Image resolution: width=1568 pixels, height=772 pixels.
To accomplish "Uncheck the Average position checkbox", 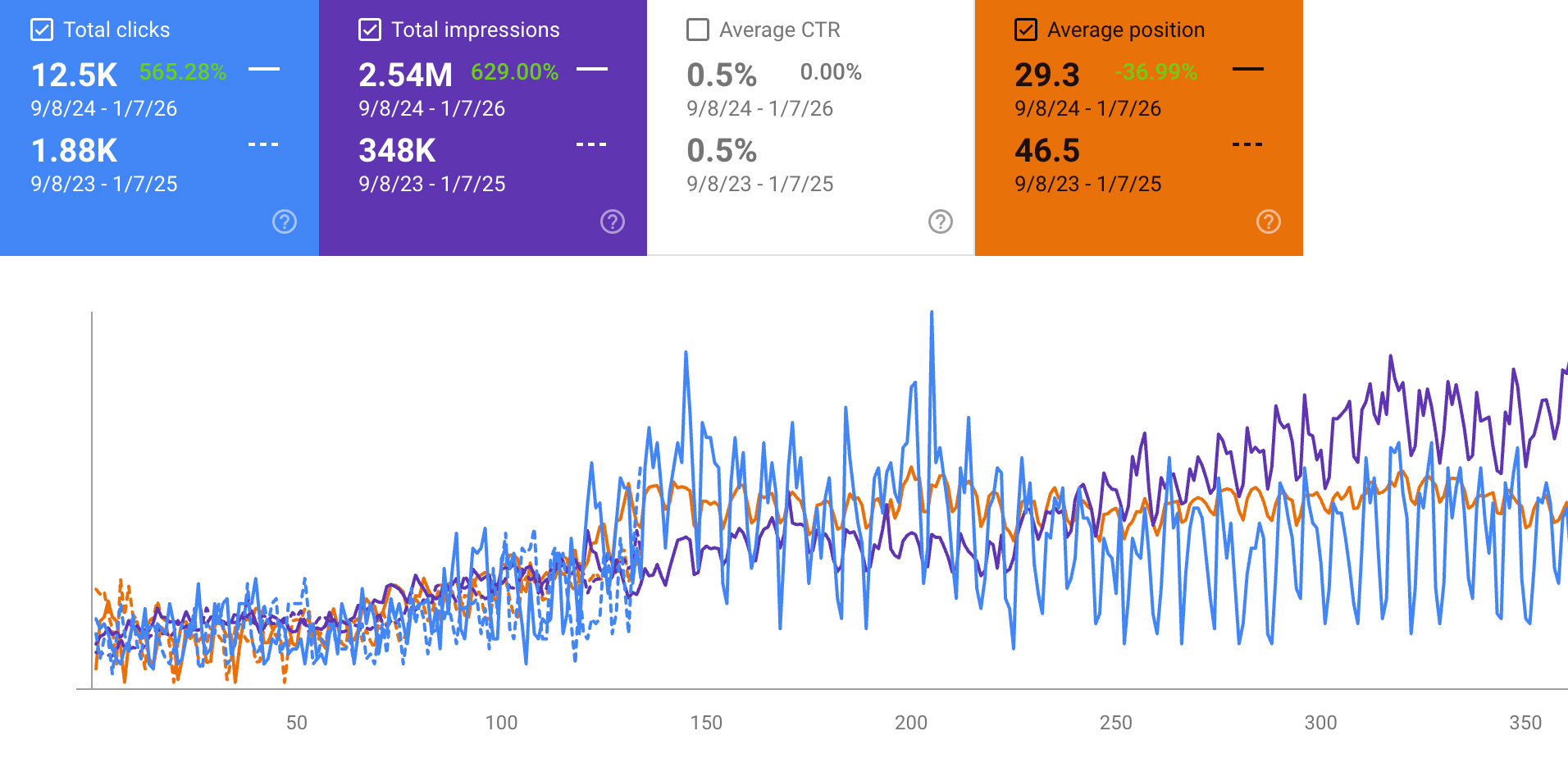I will (1026, 30).
